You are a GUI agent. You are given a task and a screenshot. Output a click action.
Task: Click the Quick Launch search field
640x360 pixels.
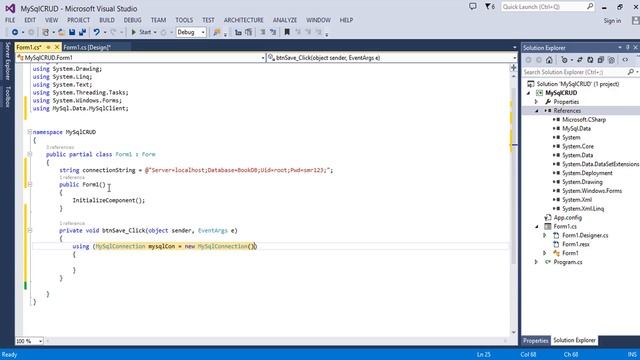(547, 7)
